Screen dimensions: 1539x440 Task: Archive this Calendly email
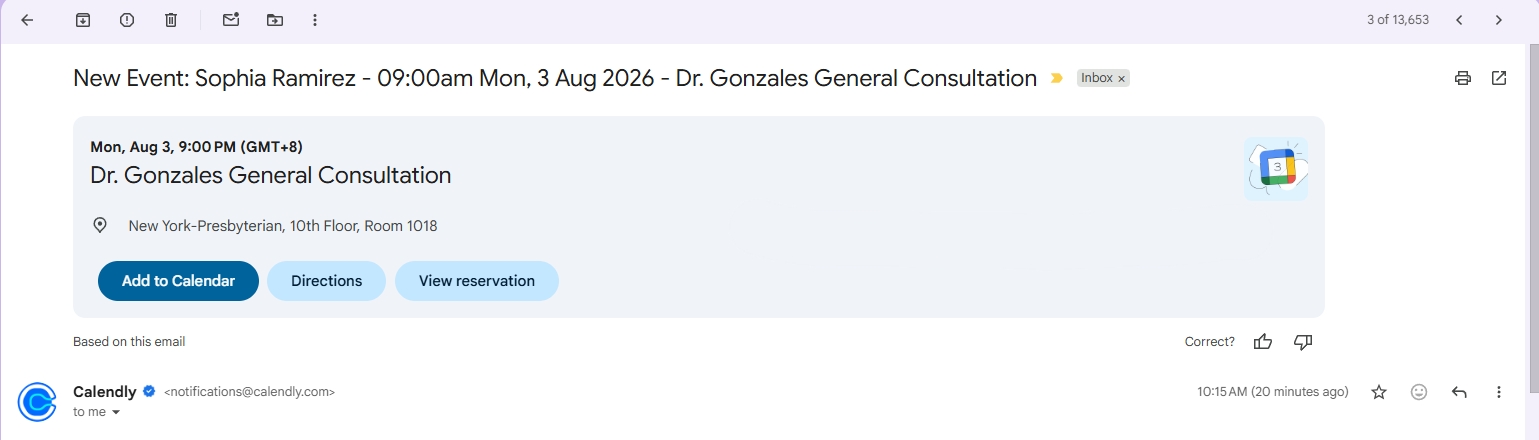83,20
